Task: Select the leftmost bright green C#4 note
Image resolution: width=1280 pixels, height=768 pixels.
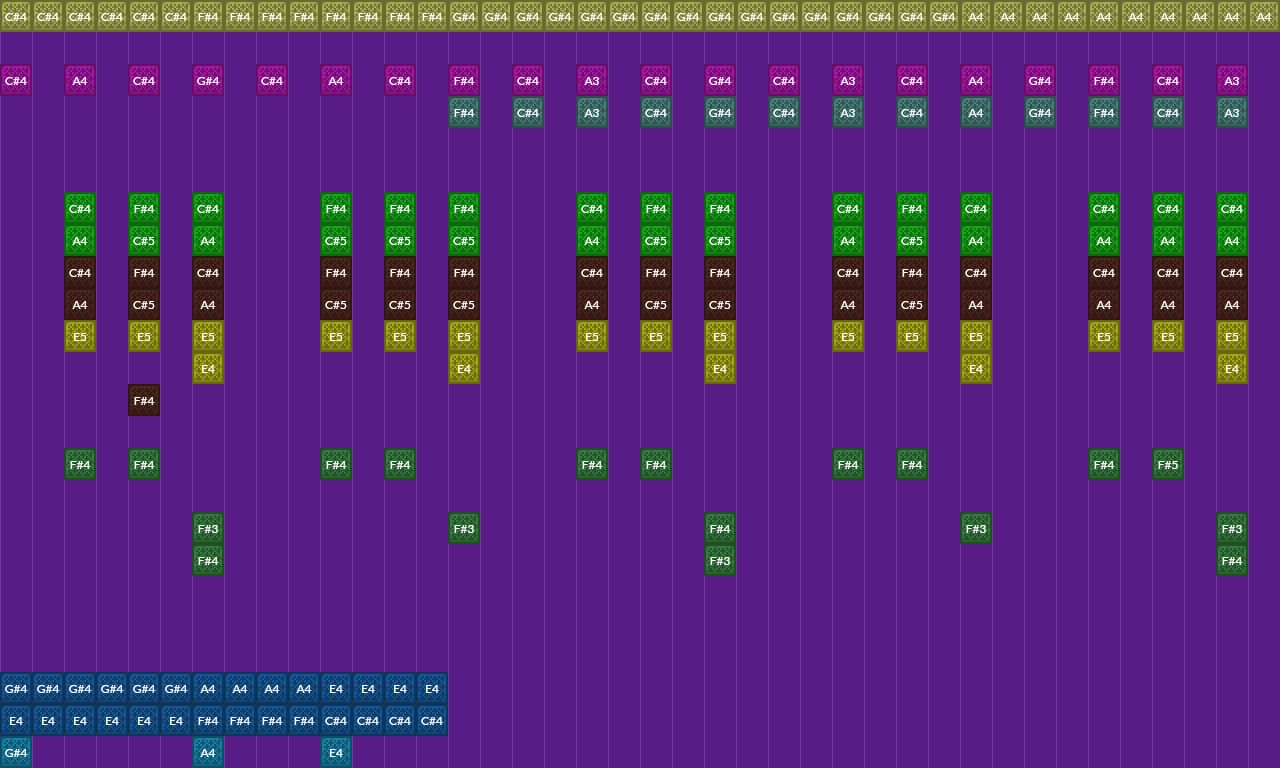Action: click(x=80, y=209)
